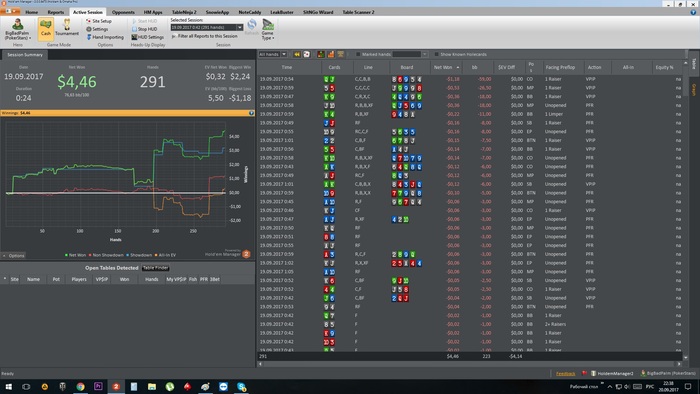The image size is (700, 394).
Task: Switch to the Reports tab
Action: 56,12
